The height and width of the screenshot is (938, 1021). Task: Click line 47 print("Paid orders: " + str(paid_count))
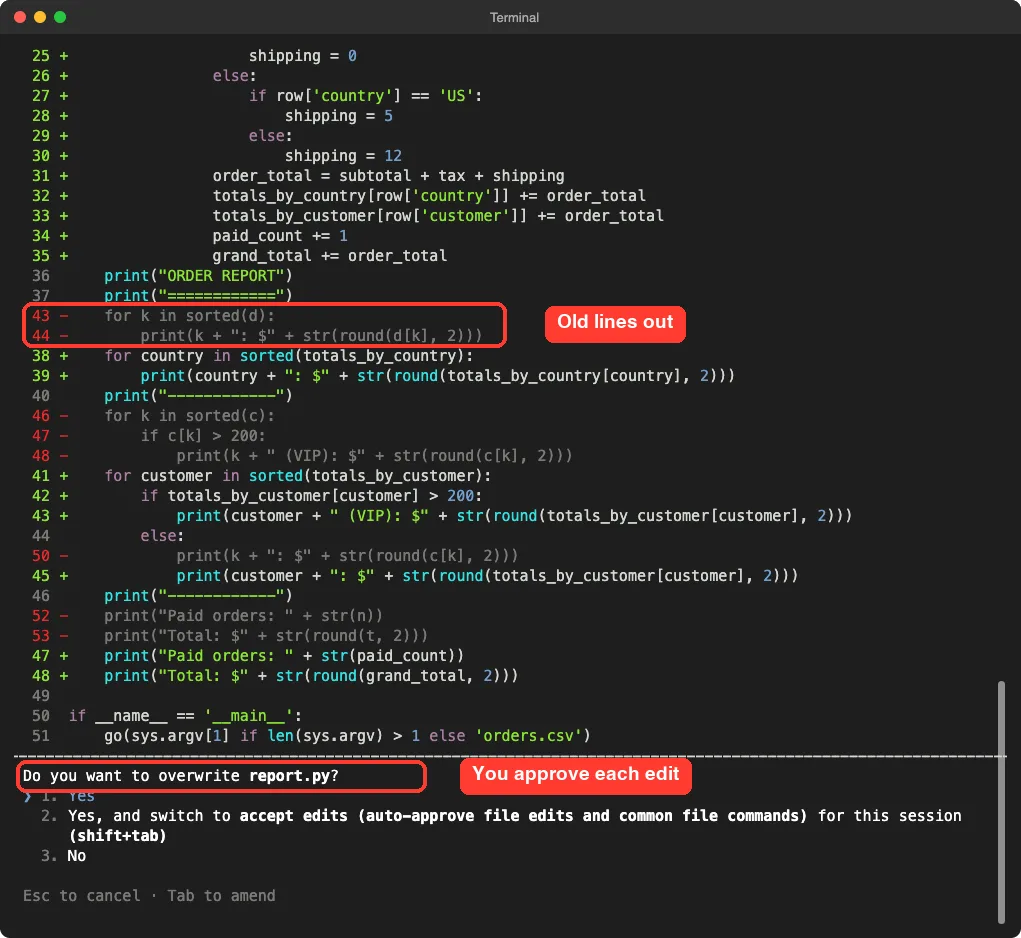284,655
